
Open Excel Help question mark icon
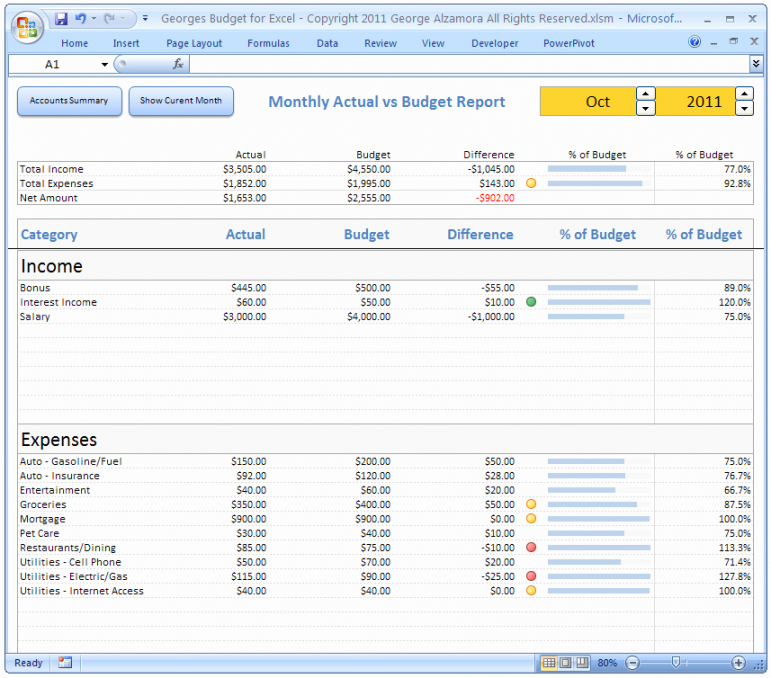695,42
